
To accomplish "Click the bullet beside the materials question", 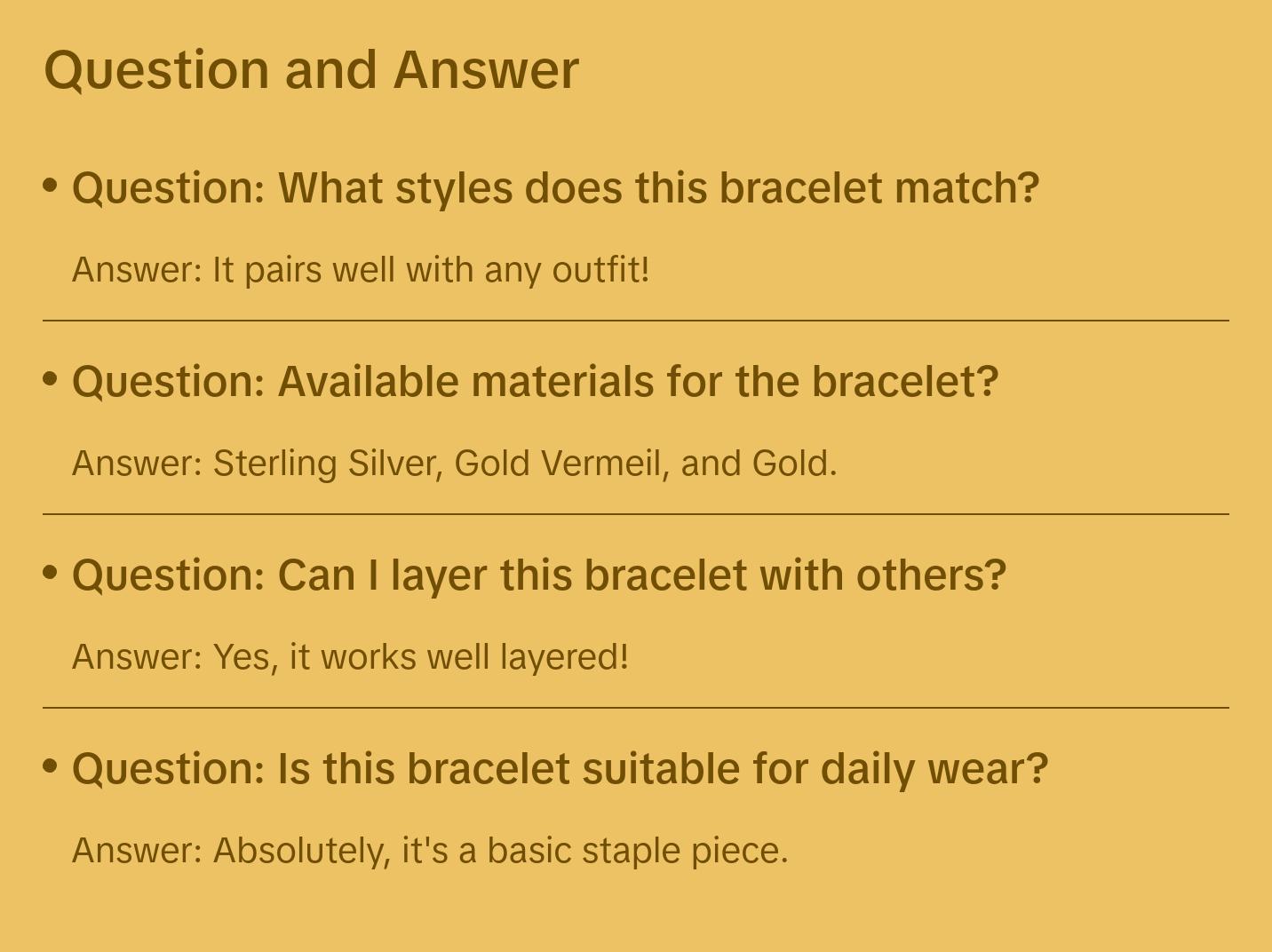I will coord(51,378).
